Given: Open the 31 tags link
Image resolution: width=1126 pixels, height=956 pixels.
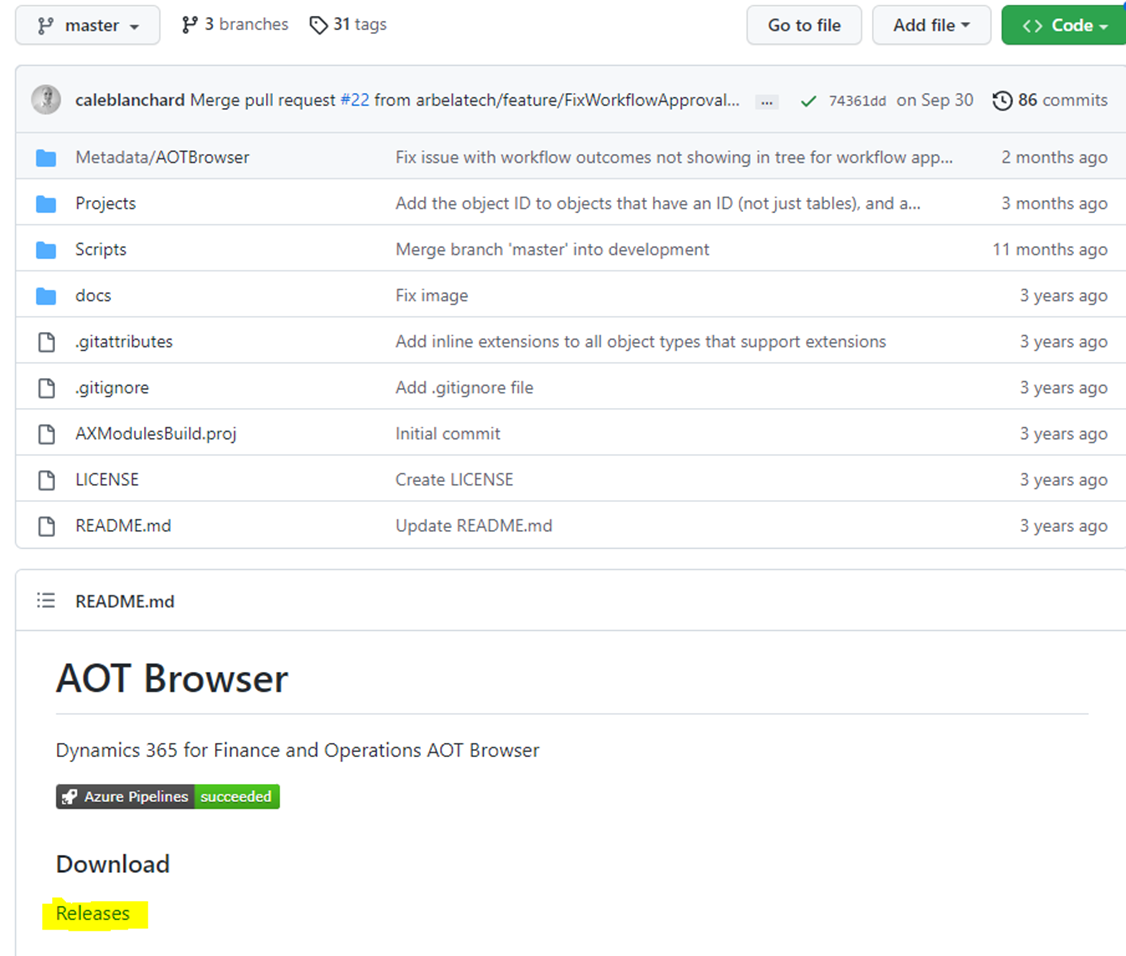Looking at the screenshot, I should 348,24.
